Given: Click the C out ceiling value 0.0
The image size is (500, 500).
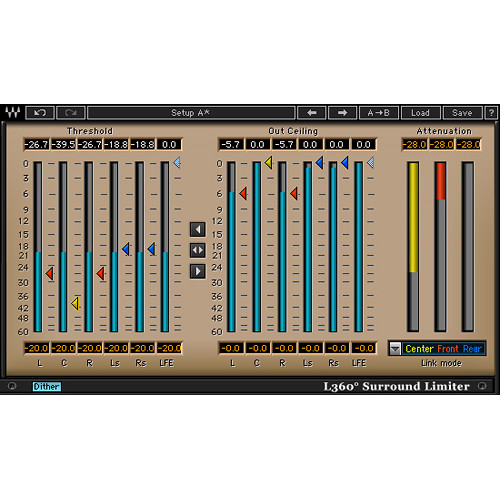Looking at the screenshot, I should [257, 144].
